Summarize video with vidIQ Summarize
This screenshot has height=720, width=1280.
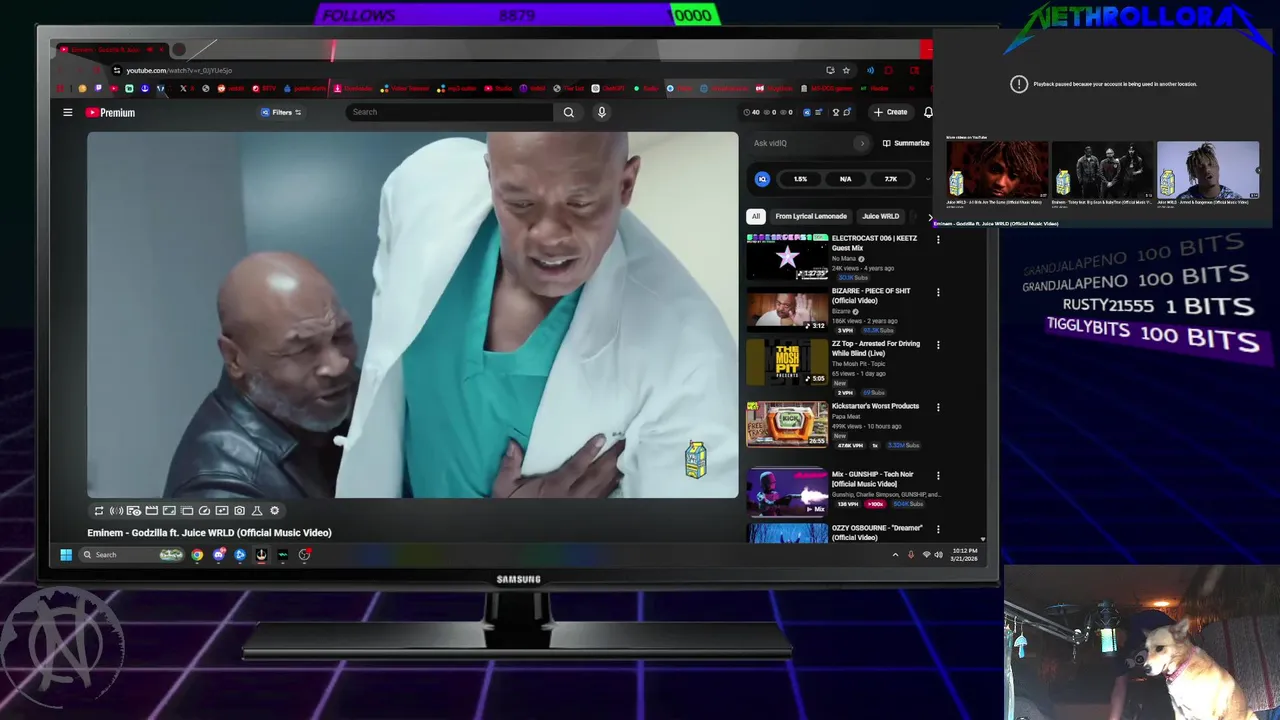(906, 143)
